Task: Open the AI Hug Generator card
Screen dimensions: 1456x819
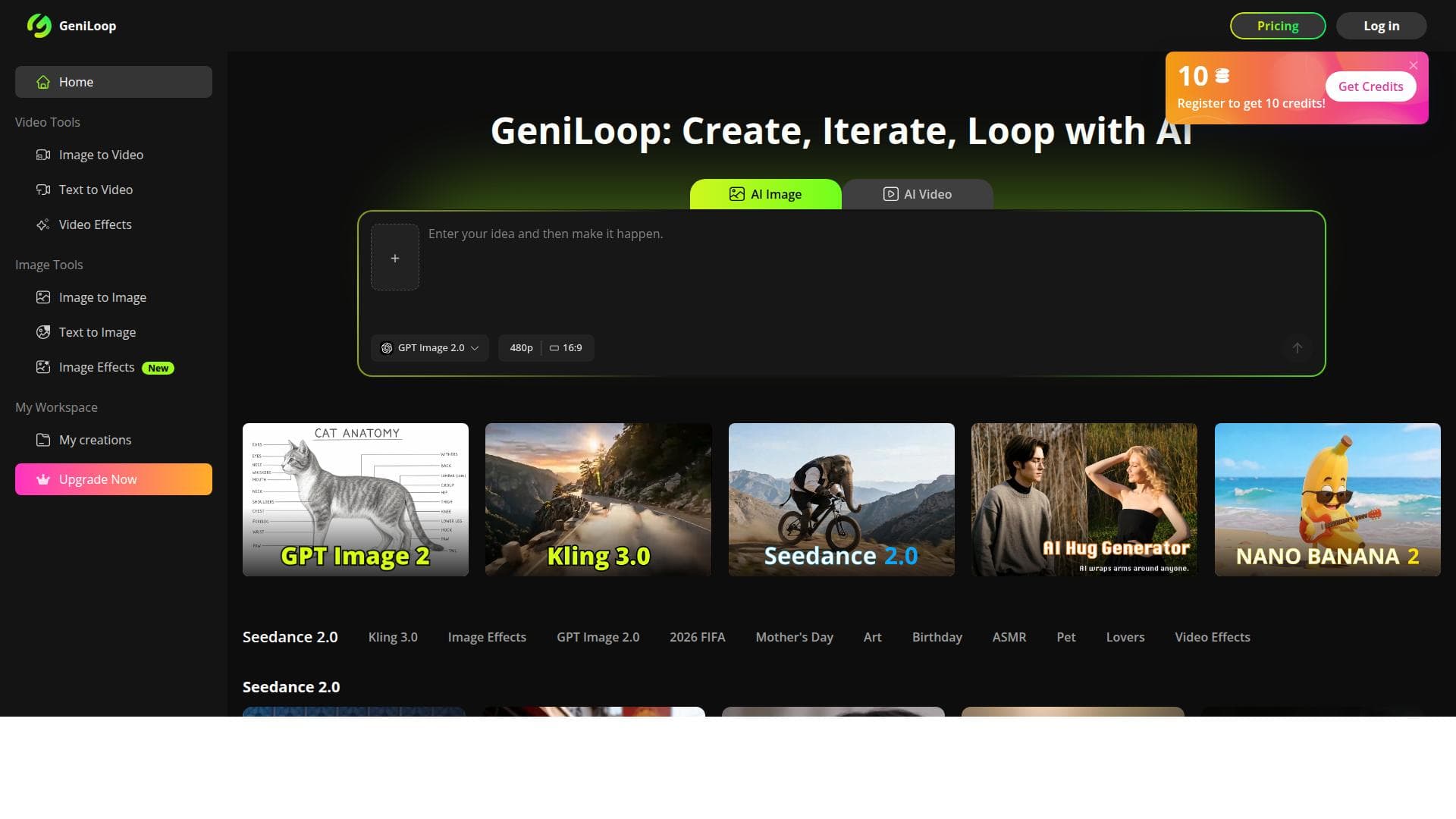Action: [1084, 500]
